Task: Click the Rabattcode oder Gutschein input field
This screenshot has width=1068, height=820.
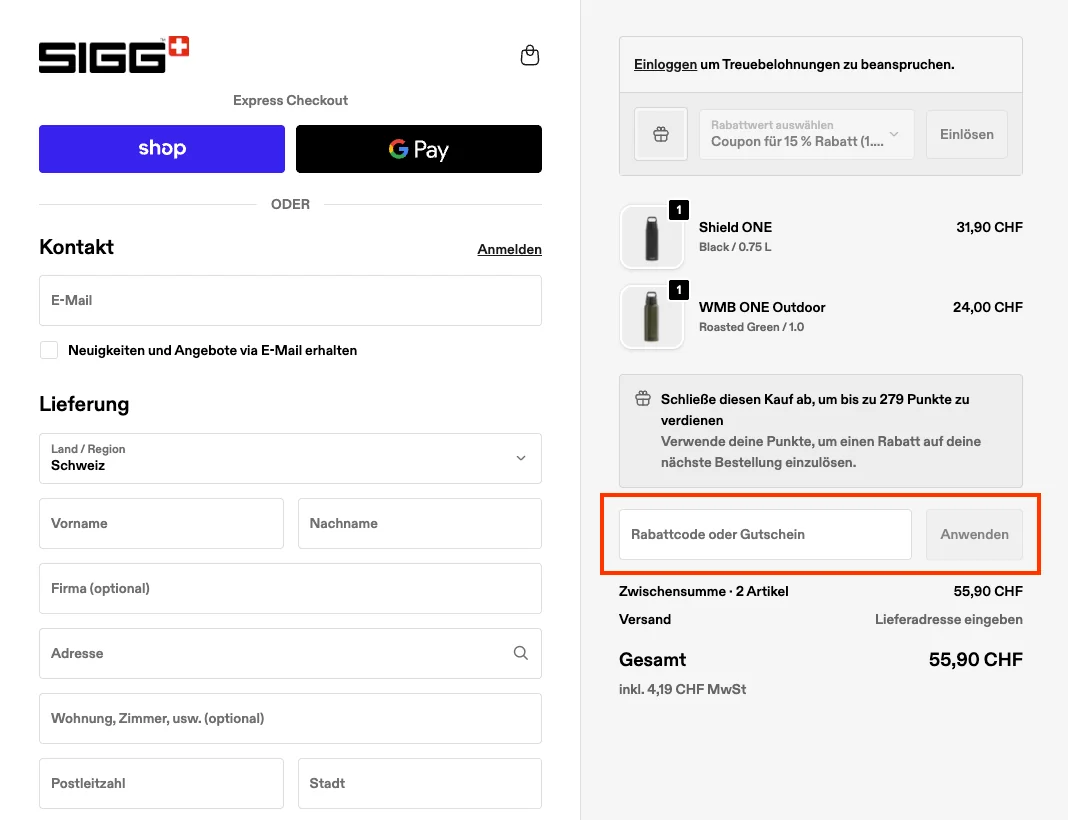Action: tap(764, 534)
